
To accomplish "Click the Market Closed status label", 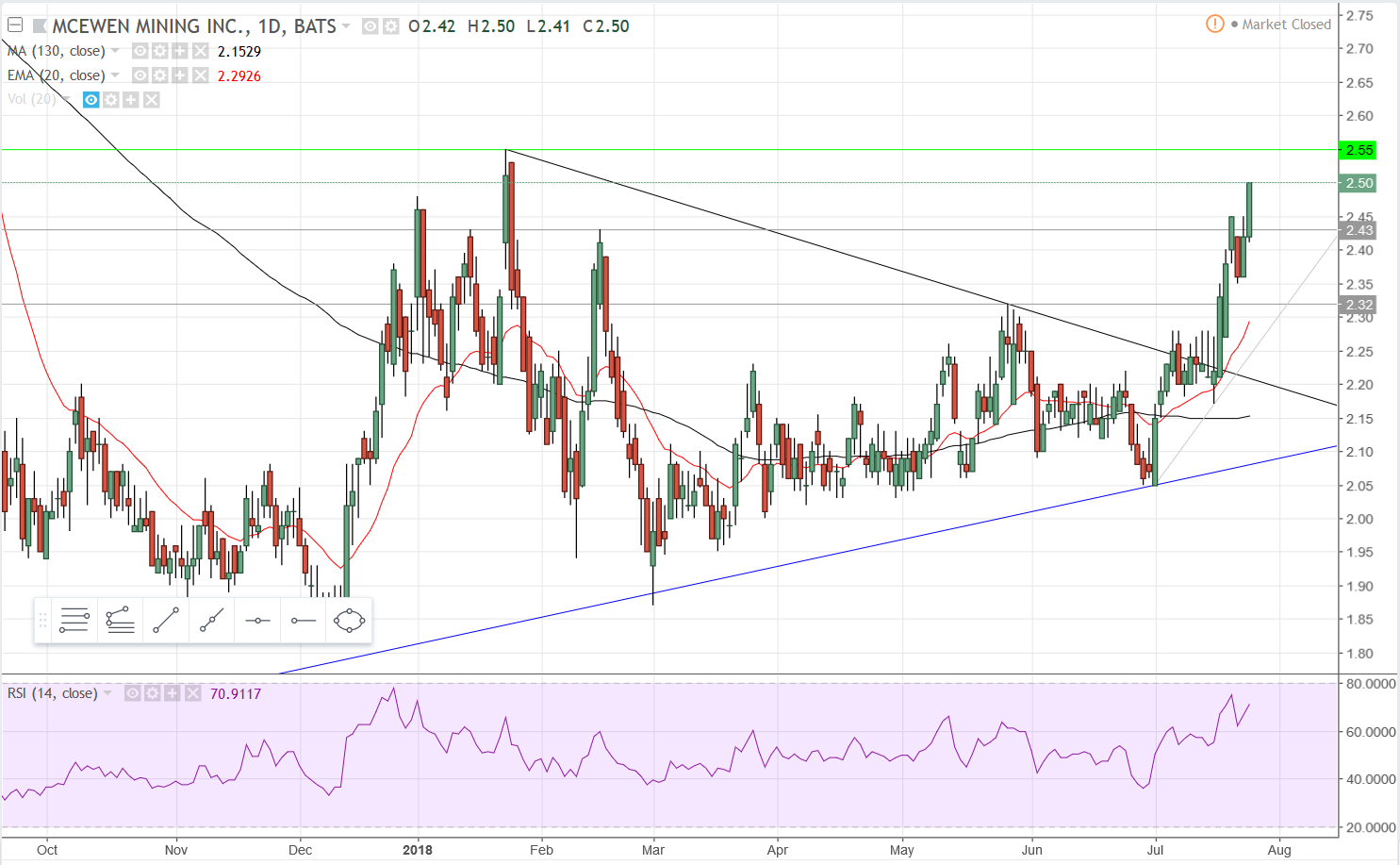I will [1286, 25].
